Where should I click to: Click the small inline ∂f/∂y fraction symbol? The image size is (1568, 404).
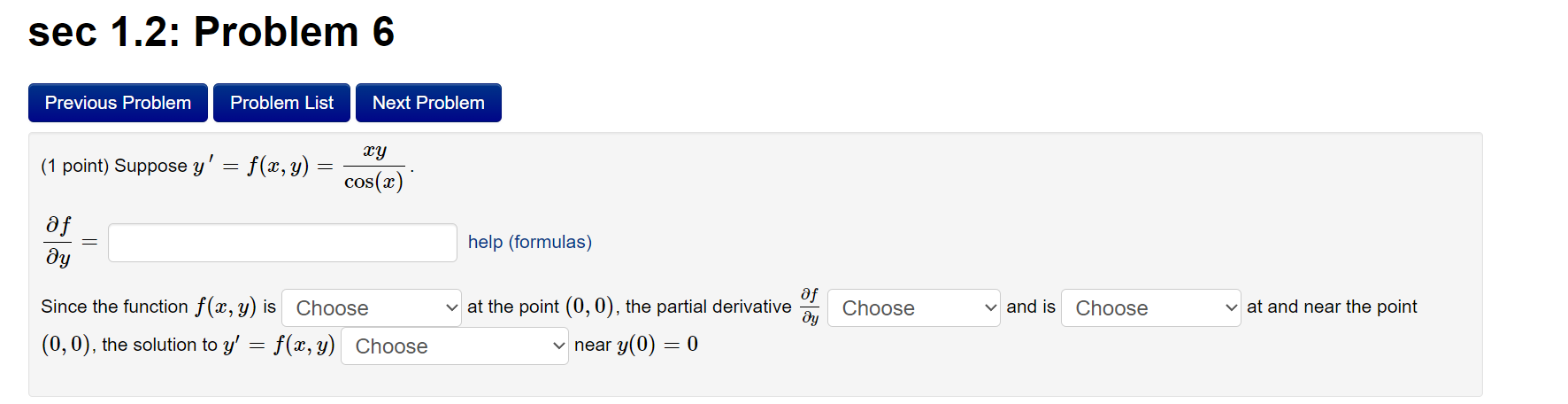(810, 307)
